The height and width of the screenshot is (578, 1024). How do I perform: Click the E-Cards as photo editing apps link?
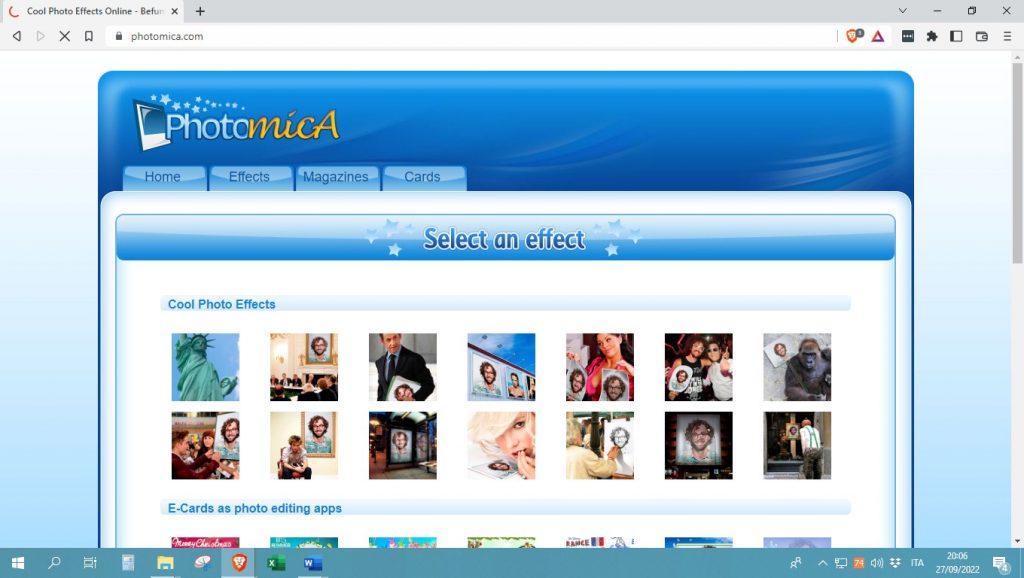pyautogui.click(x=254, y=508)
